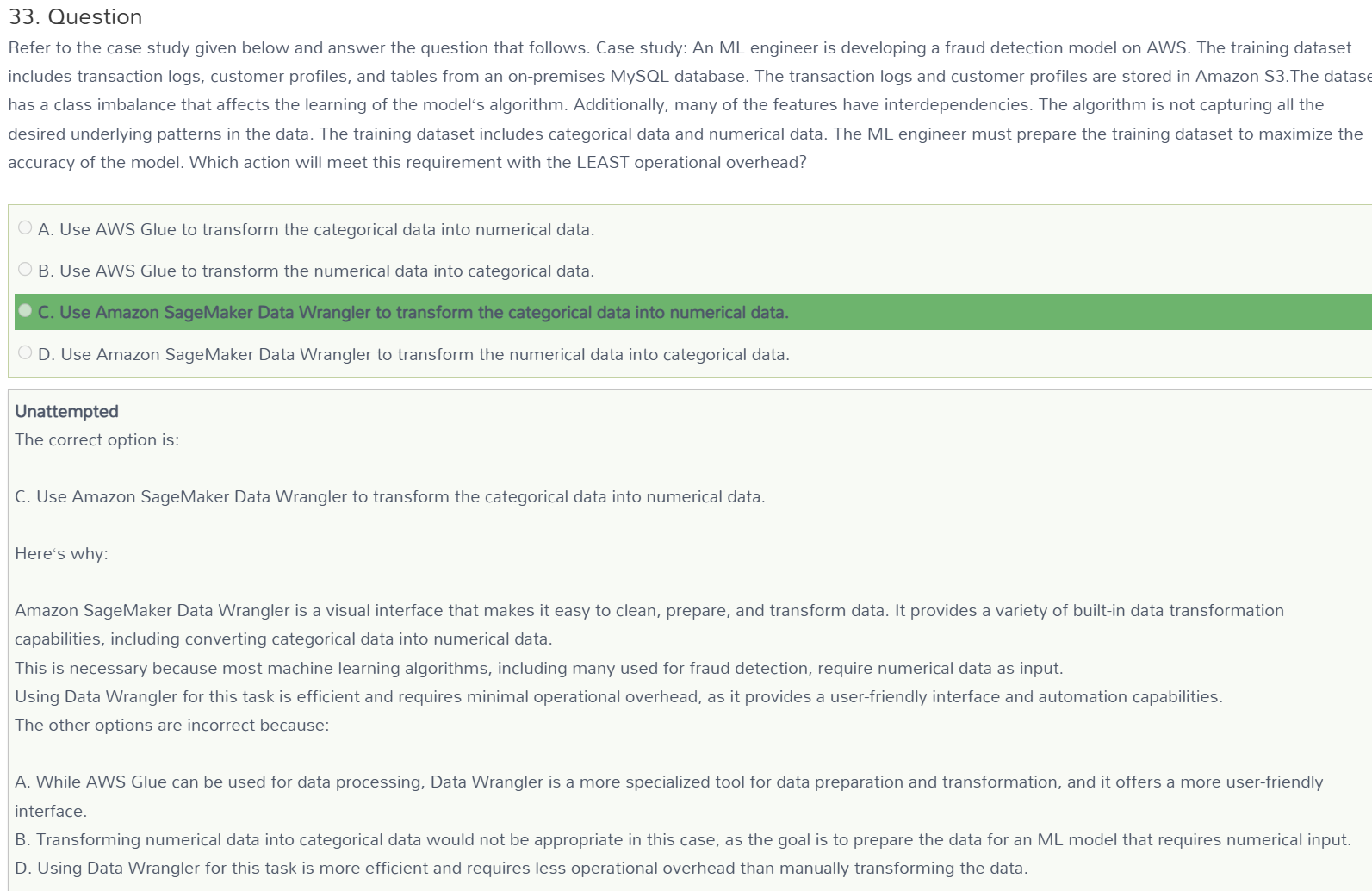
Task: Select radio button for option D
Action: pyautogui.click(x=25, y=352)
